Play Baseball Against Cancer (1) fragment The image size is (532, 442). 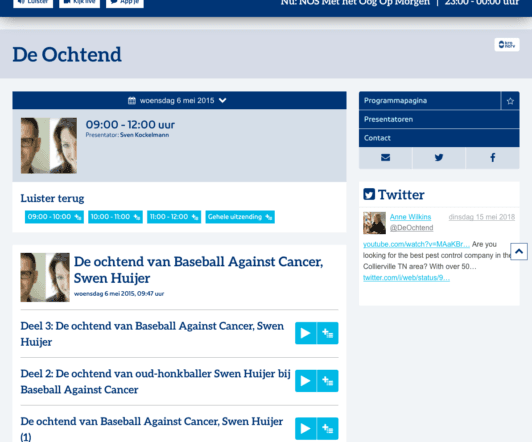click(x=305, y=428)
